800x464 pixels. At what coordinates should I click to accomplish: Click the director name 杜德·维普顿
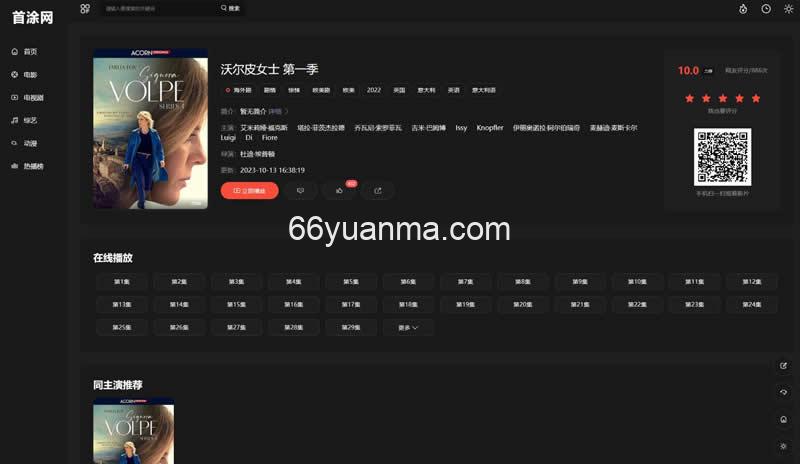point(258,154)
